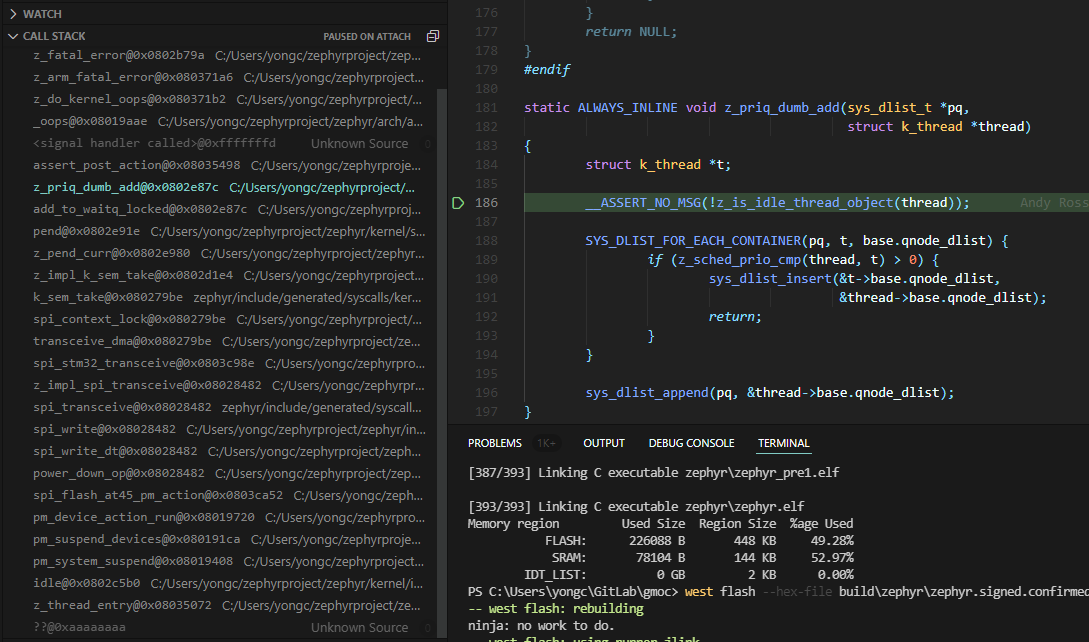The width and height of the screenshot is (1089, 642).
Task: Click the PAUSED ON ATTACH status label
Action: point(367,36)
